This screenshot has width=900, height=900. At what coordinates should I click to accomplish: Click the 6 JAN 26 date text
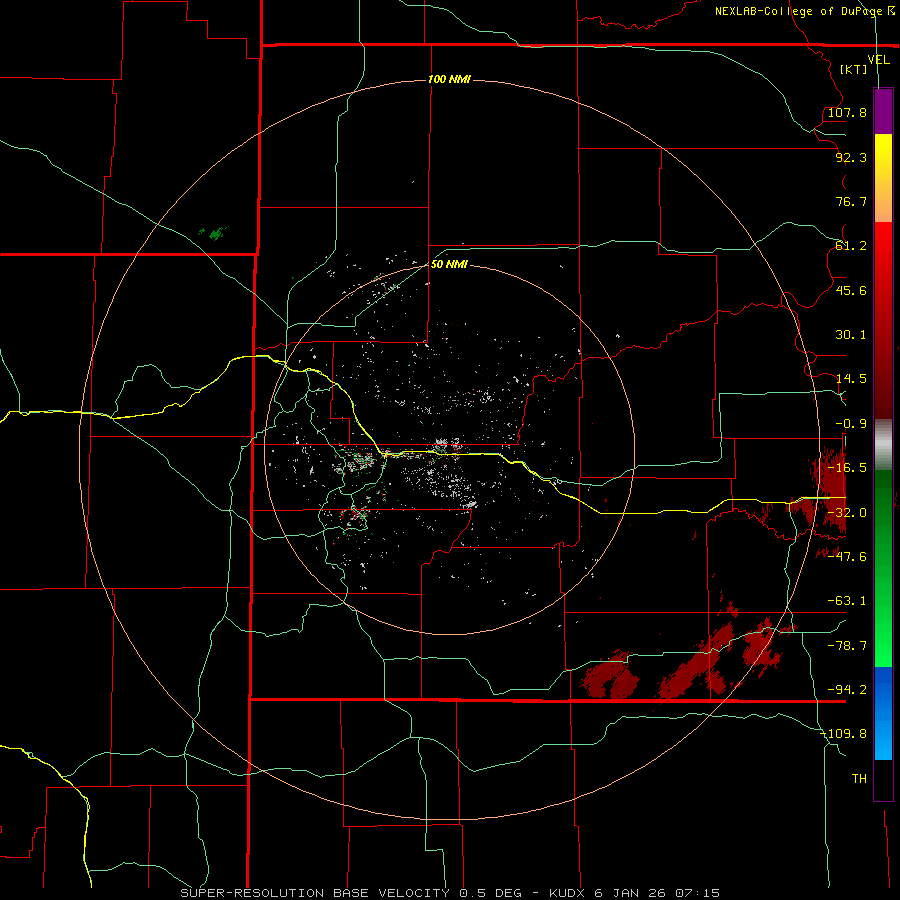click(631, 893)
